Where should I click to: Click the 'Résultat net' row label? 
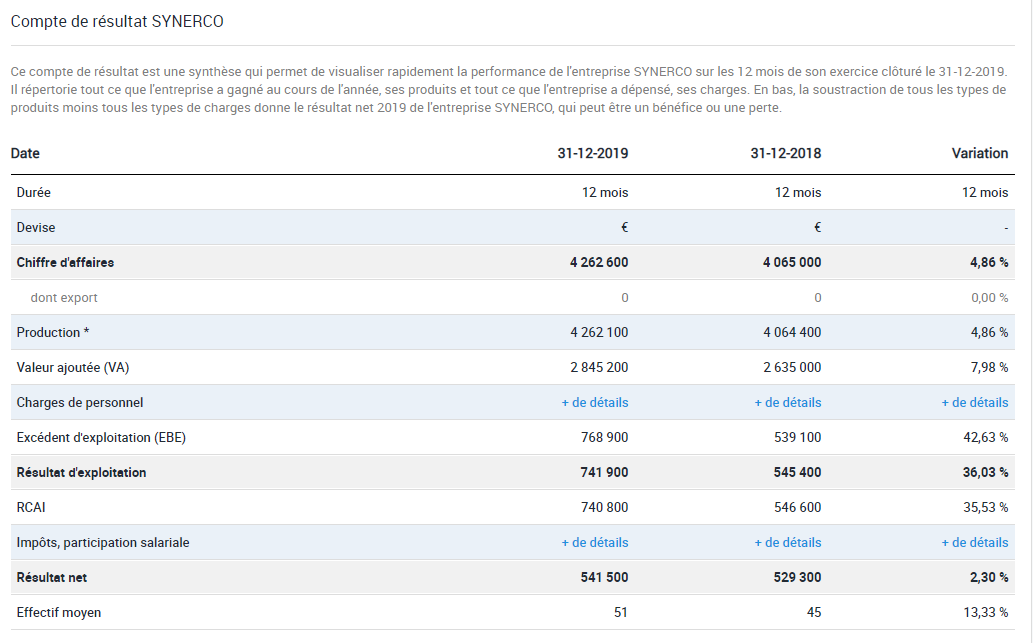pyautogui.click(x=52, y=578)
